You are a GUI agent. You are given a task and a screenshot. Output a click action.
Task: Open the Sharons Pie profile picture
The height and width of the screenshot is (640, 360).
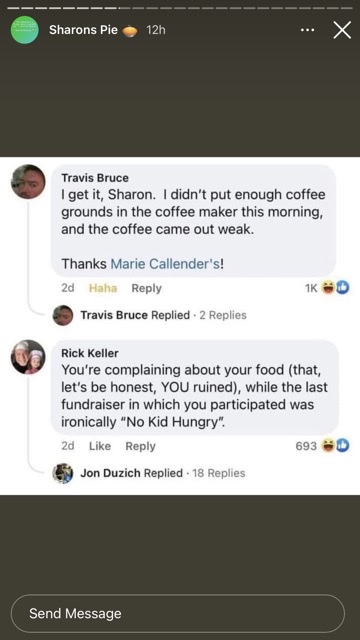24,30
